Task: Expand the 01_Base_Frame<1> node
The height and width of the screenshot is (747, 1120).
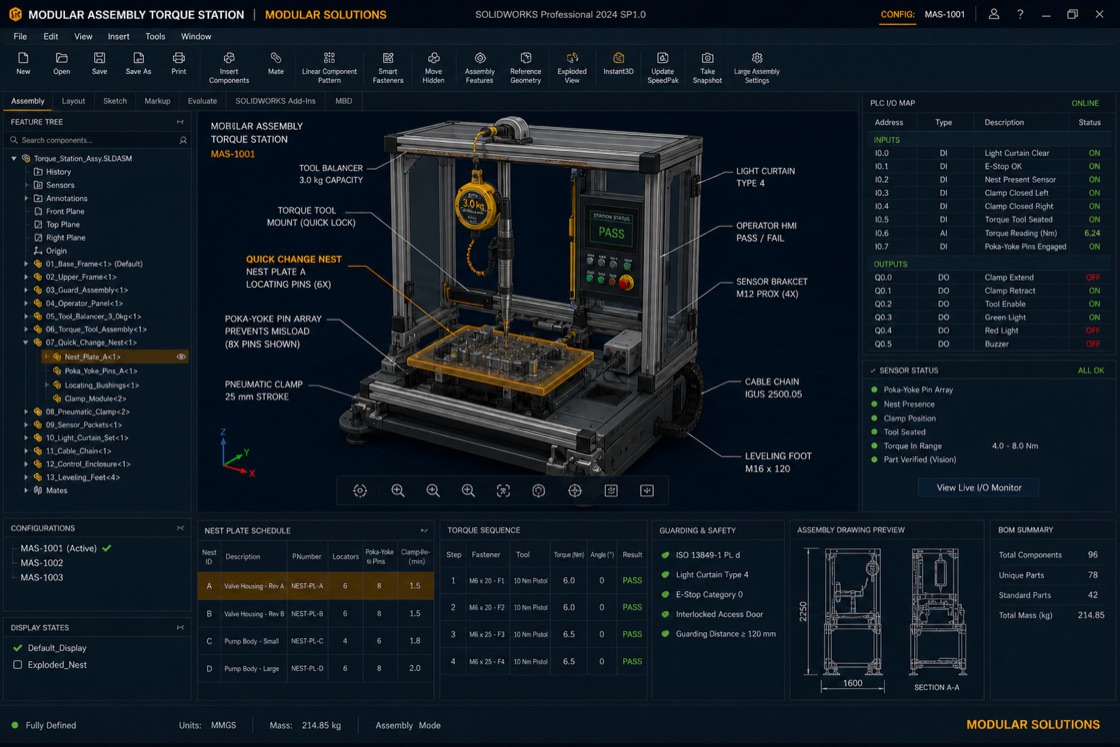Action: [x=26, y=264]
